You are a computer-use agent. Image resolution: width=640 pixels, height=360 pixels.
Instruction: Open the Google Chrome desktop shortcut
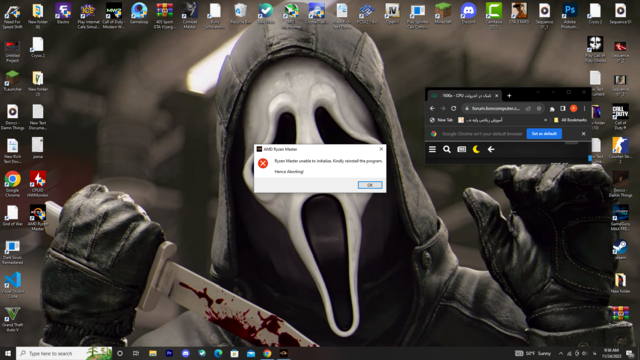pos(12,184)
